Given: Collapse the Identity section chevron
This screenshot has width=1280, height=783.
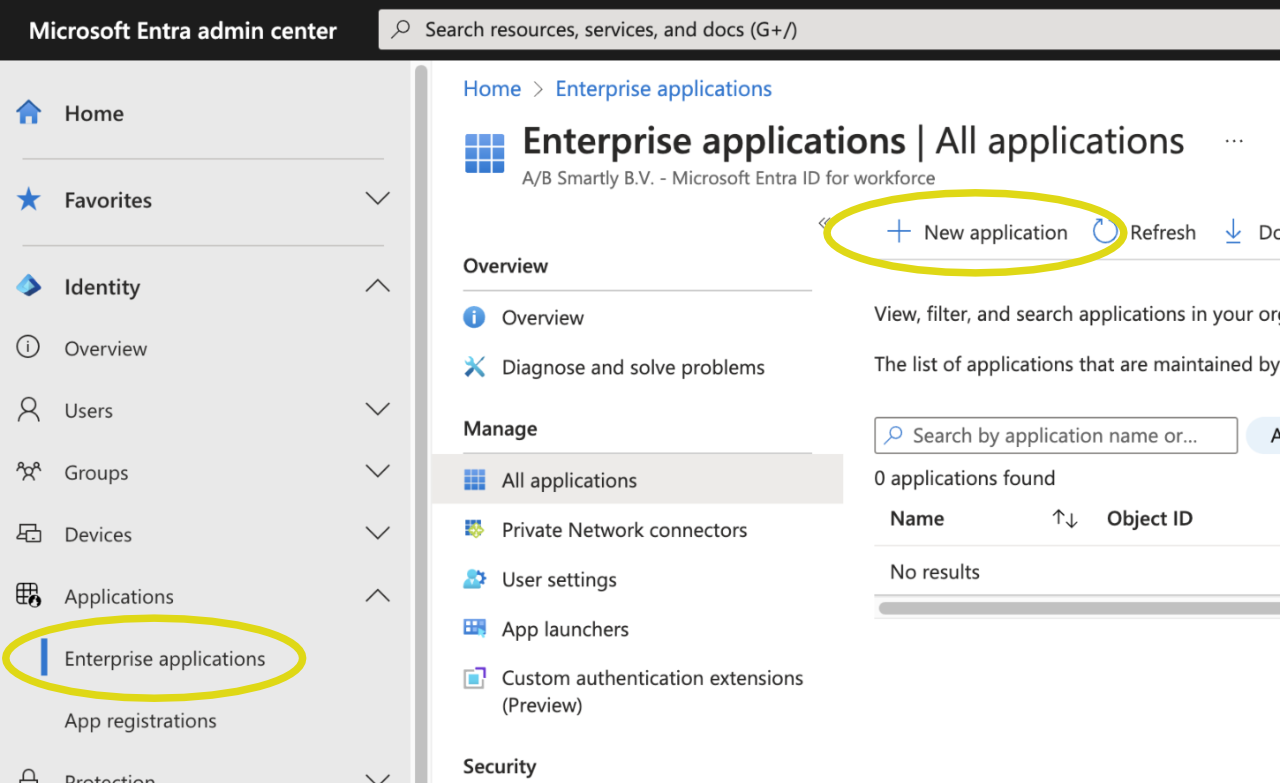Looking at the screenshot, I should (378, 286).
